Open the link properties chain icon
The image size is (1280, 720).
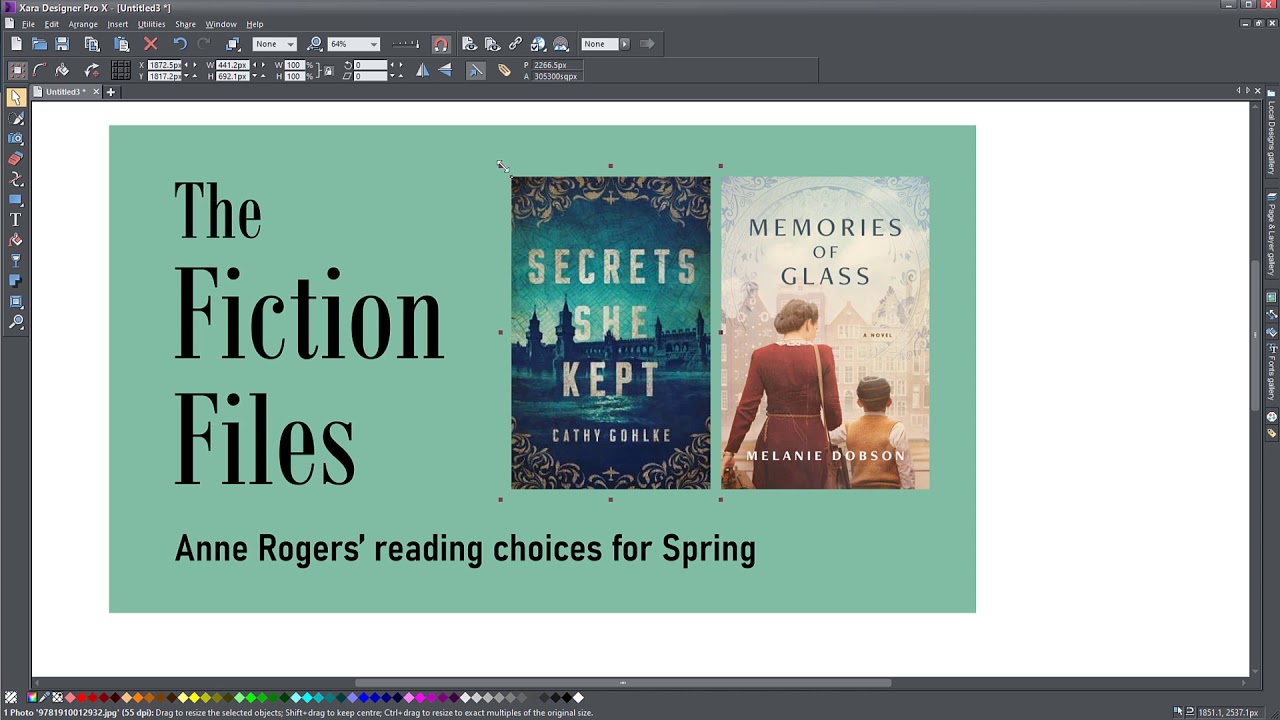click(x=515, y=44)
